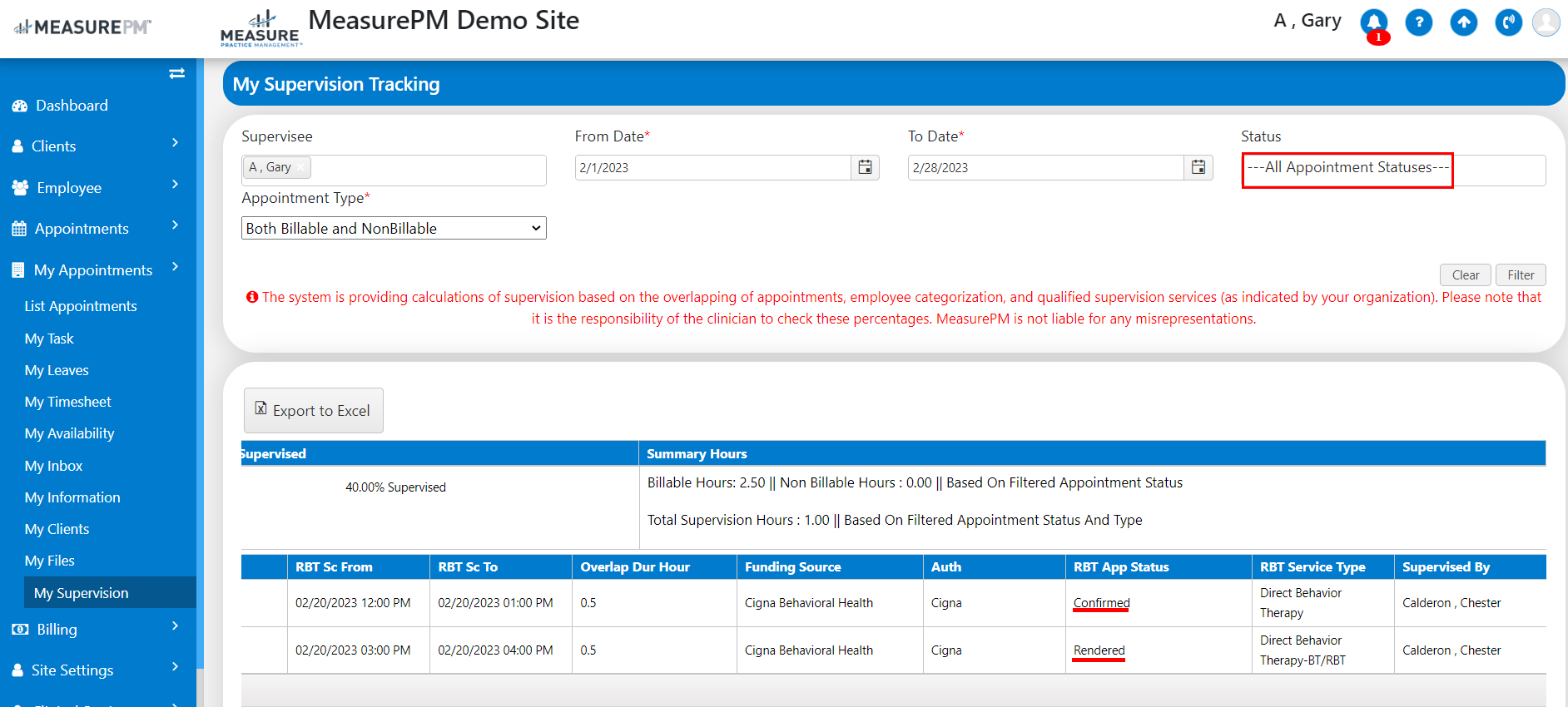This screenshot has height=707, width=1568.
Task: Click the MeasurePM logo in sidebar header
Action: pos(82,27)
